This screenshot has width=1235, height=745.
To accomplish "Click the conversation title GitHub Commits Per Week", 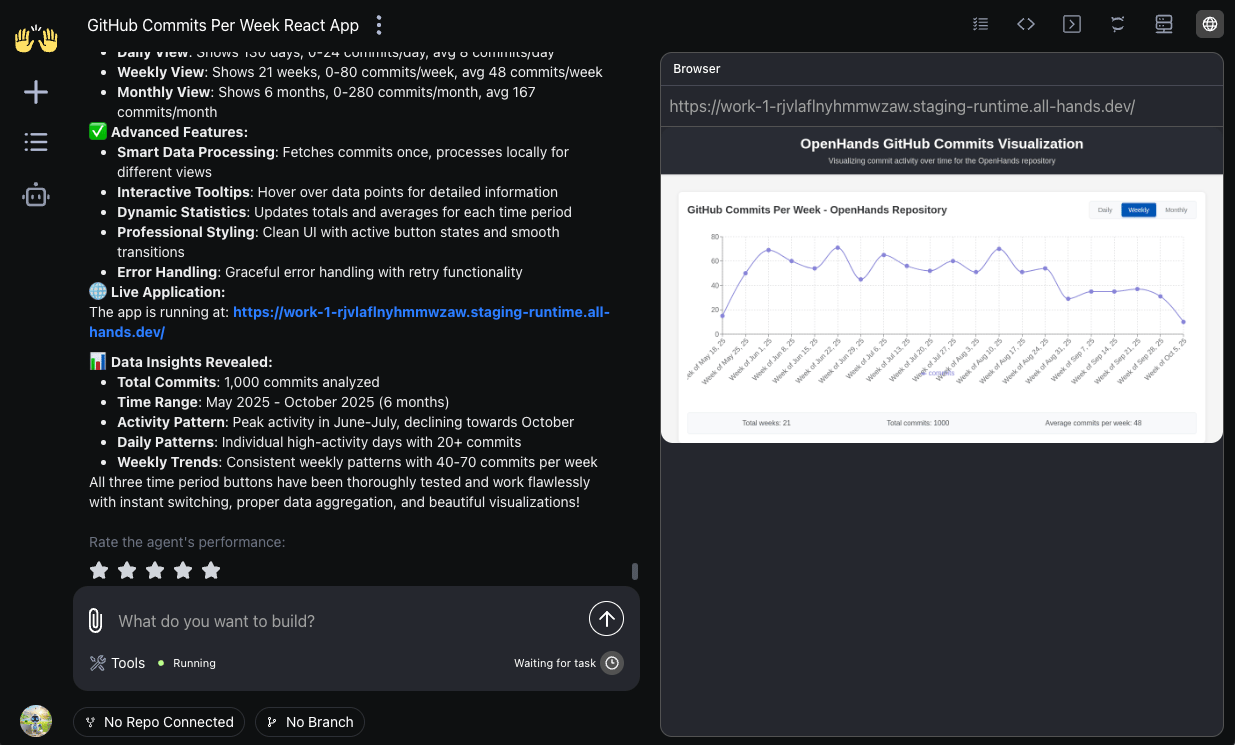I will pyautogui.click(x=223, y=25).
